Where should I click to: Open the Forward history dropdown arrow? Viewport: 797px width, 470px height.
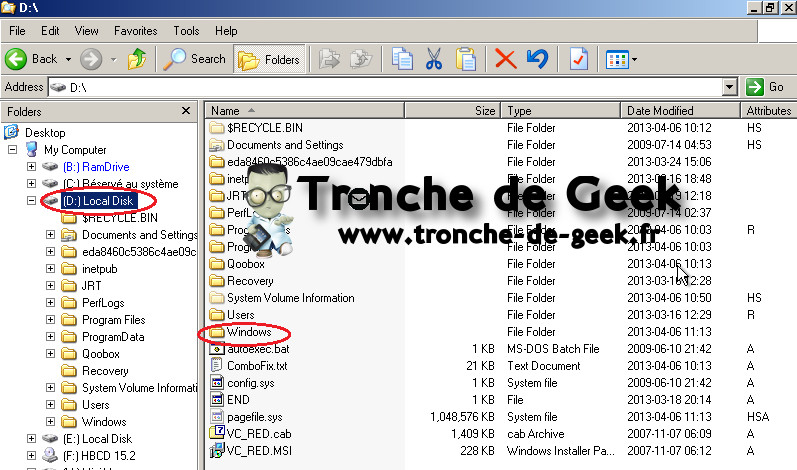click(113, 60)
